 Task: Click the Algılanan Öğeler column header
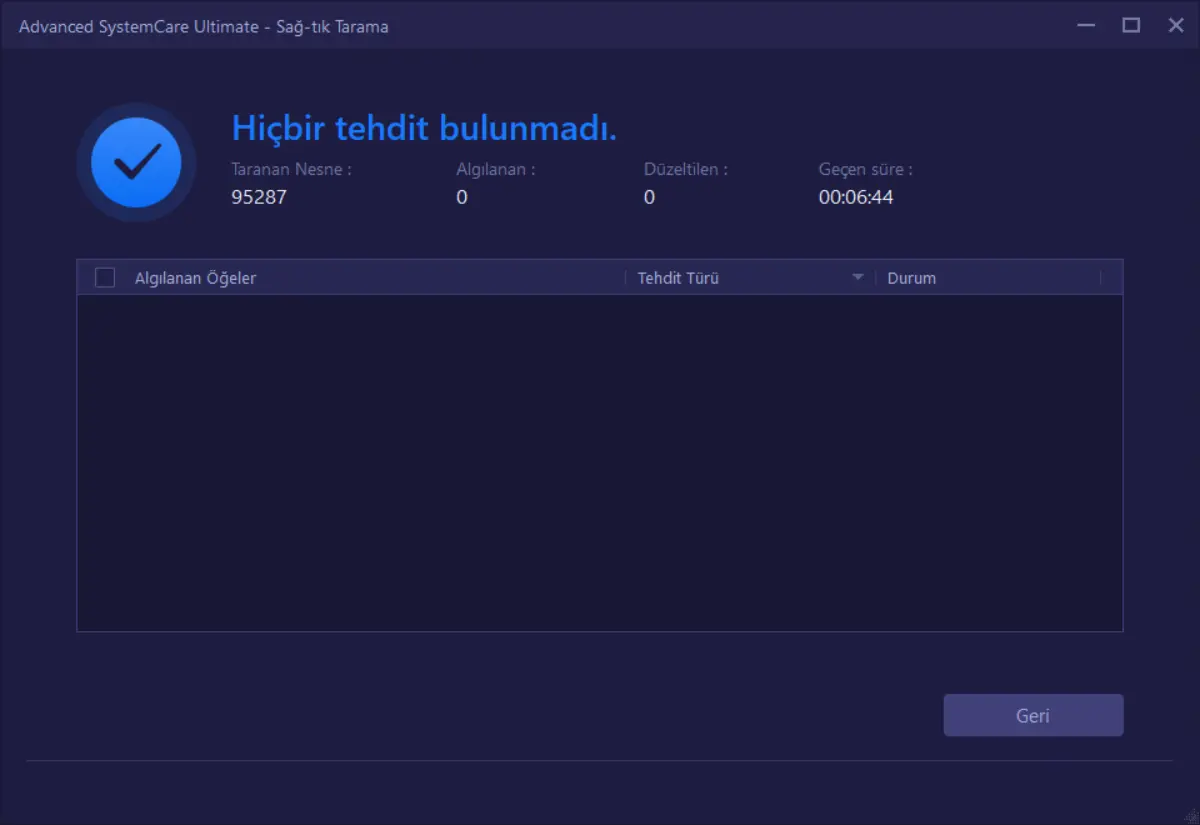tap(195, 278)
